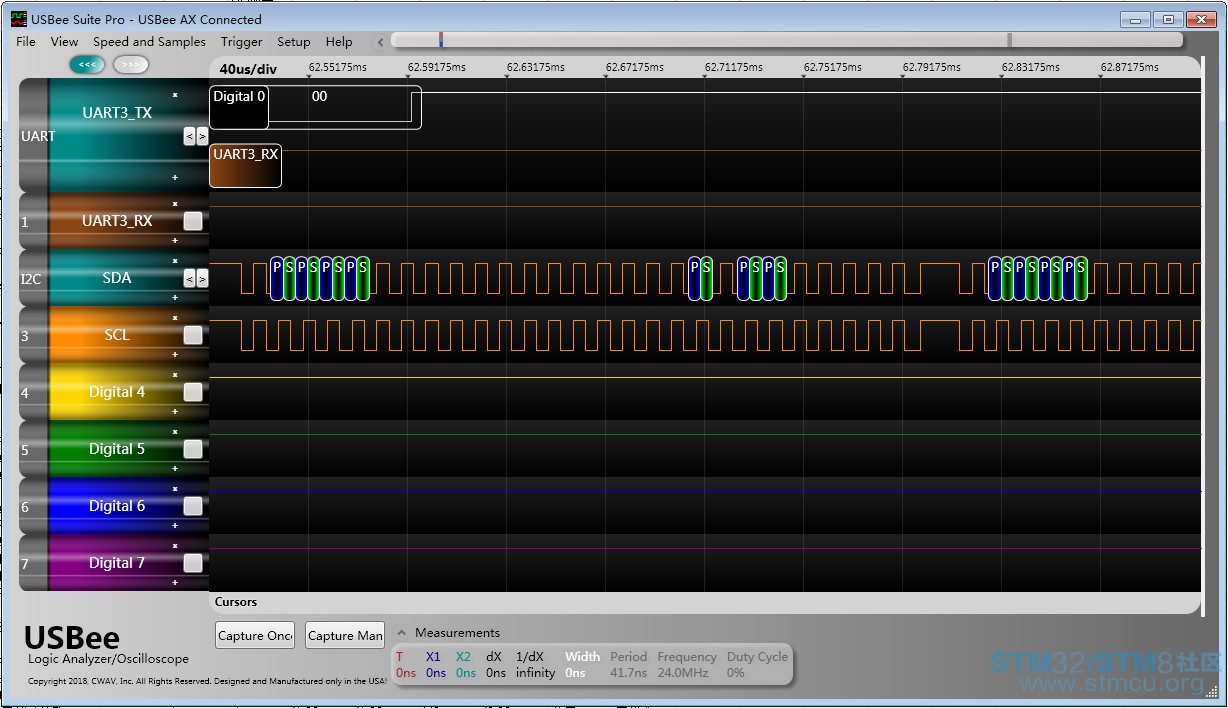Open the Trigger menu
1228x708 pixels.
pos(242,42)
